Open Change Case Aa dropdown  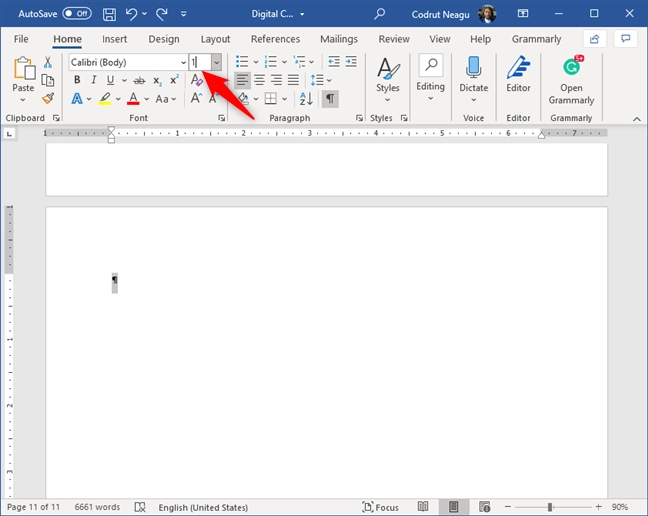[166, 99]
